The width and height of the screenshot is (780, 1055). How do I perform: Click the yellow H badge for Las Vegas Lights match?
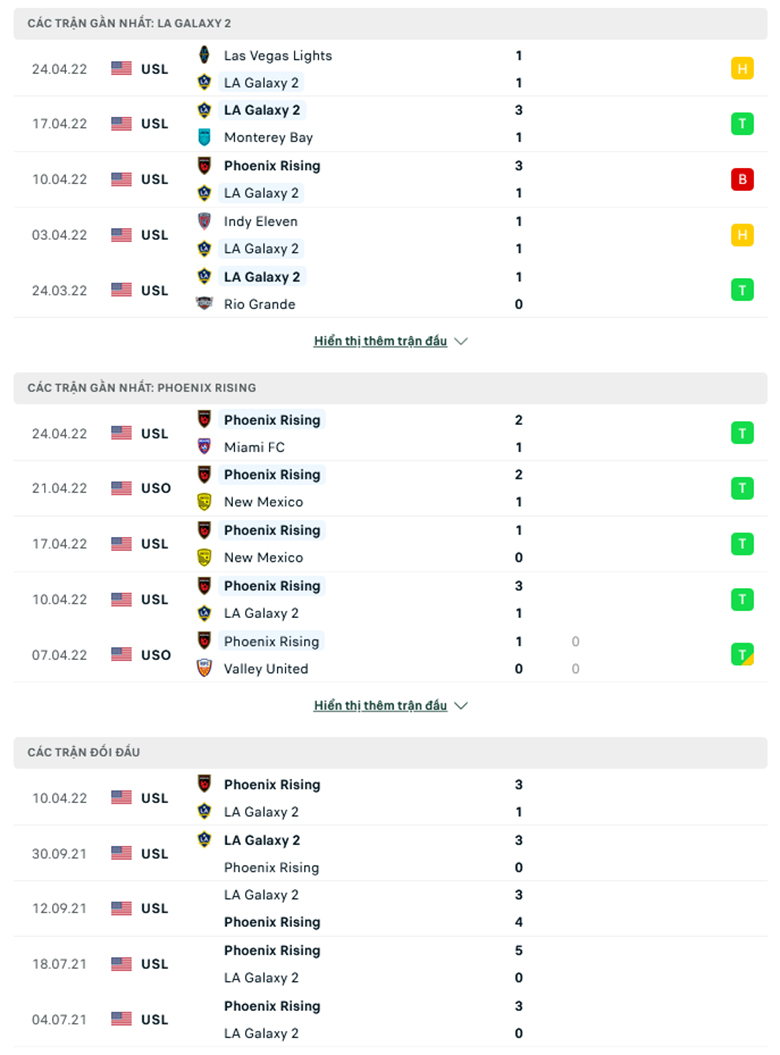point(742,69)
